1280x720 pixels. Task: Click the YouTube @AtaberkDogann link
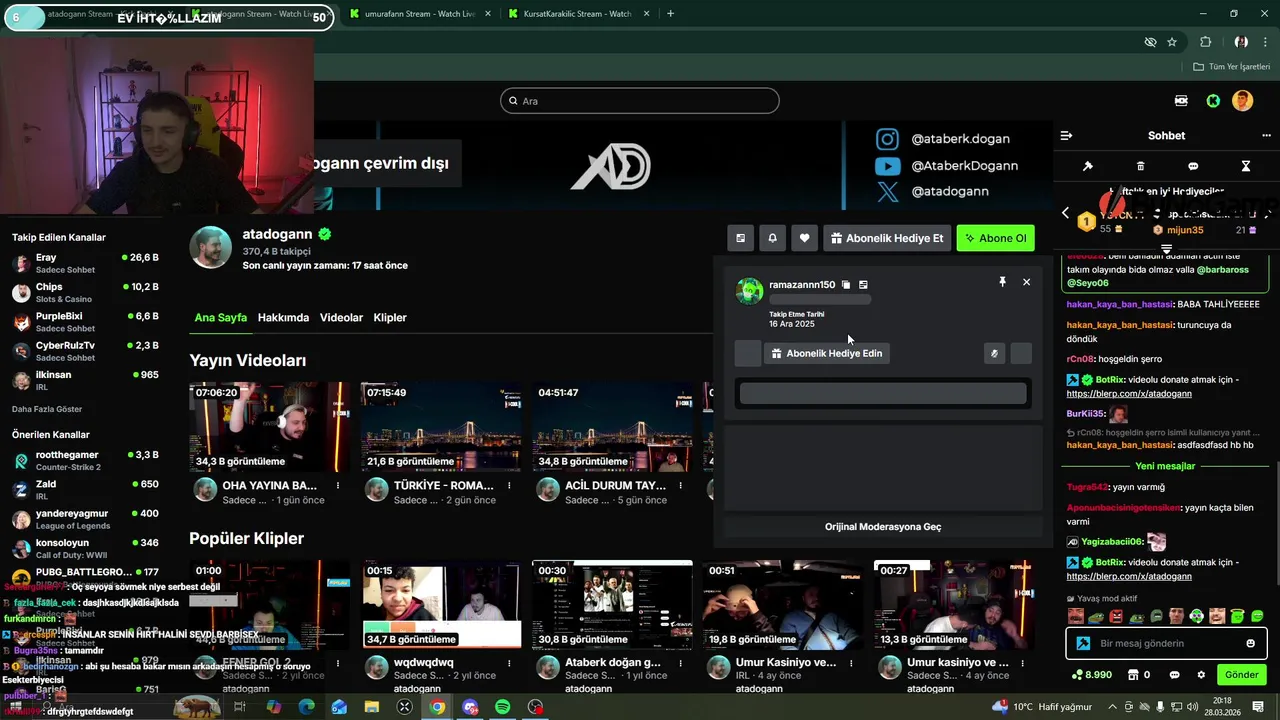click(x=947, y=165)
